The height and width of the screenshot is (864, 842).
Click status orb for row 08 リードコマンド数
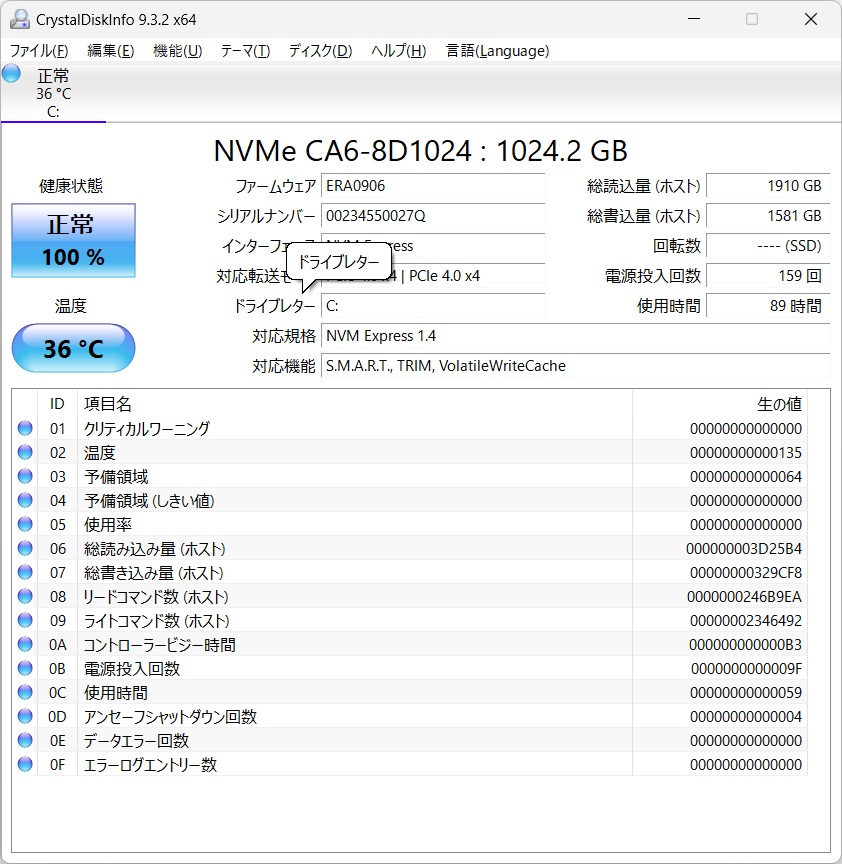tap(25, 596)
